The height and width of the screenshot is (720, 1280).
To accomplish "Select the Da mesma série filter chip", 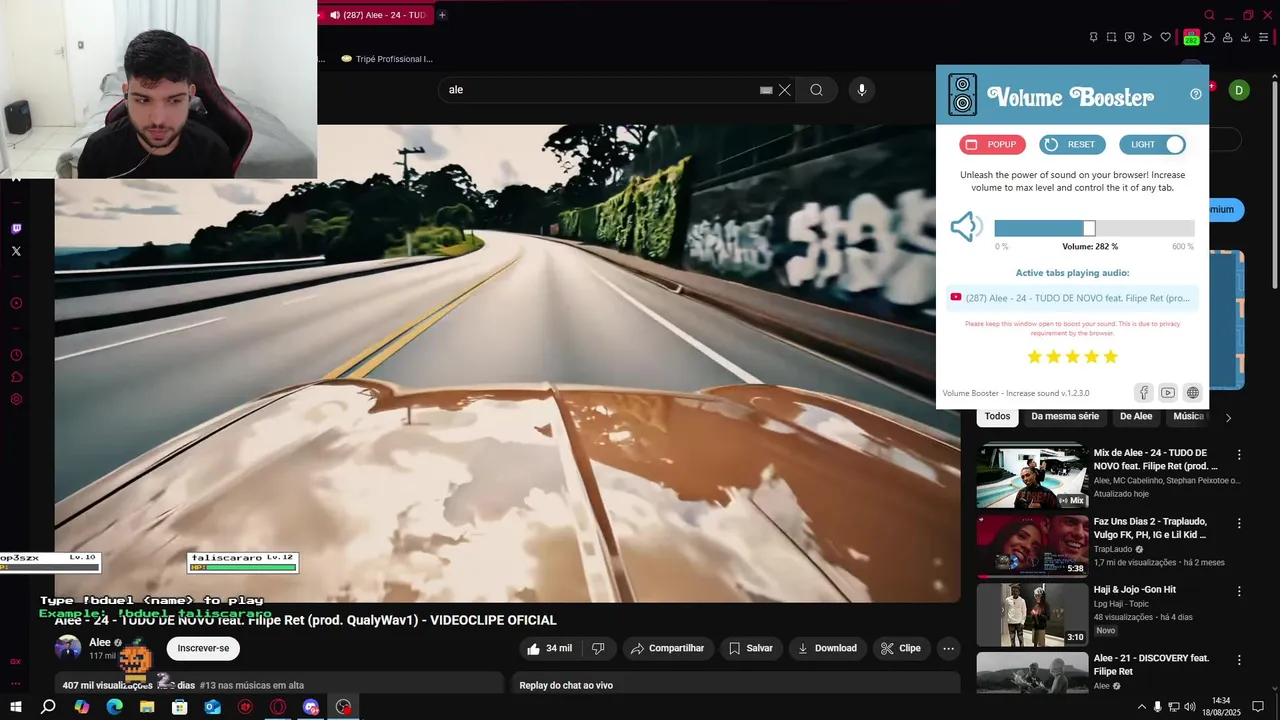I will pos(1065,417).
